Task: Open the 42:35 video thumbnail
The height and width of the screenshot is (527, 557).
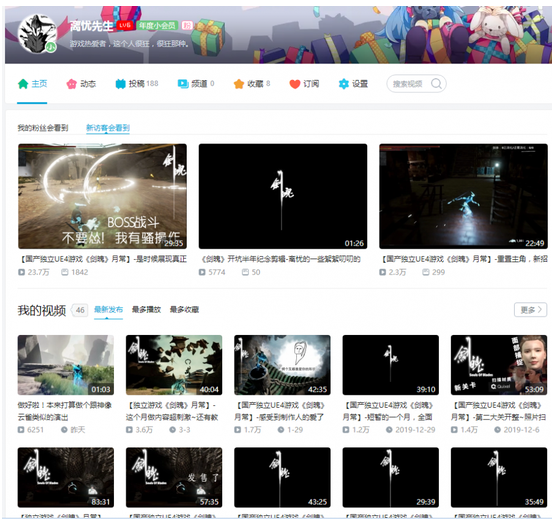Action: coord(282,365)
